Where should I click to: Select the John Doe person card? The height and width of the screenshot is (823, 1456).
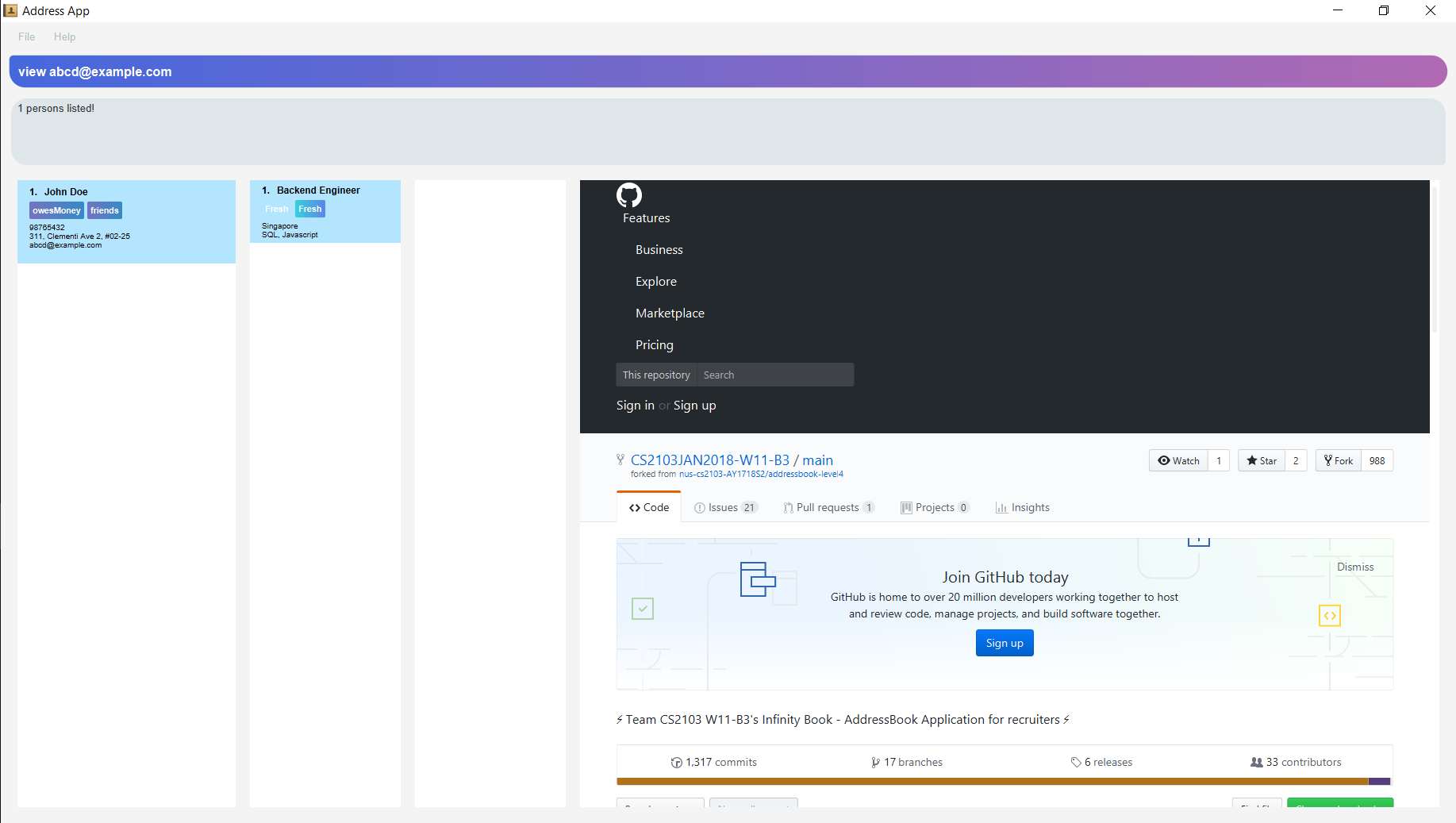click(x=126, y=221)
